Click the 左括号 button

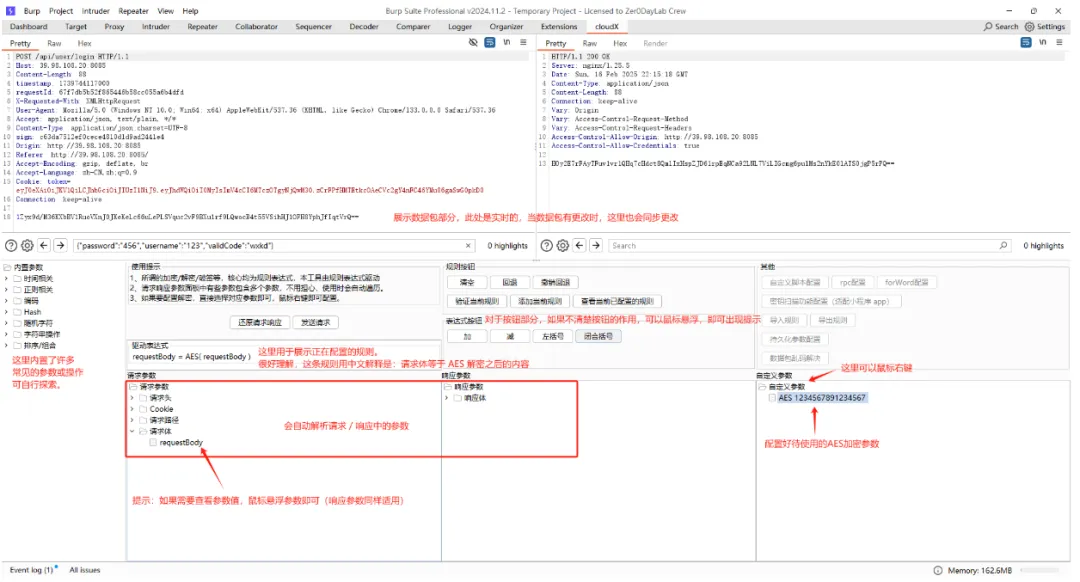click(x=552, y=336)
